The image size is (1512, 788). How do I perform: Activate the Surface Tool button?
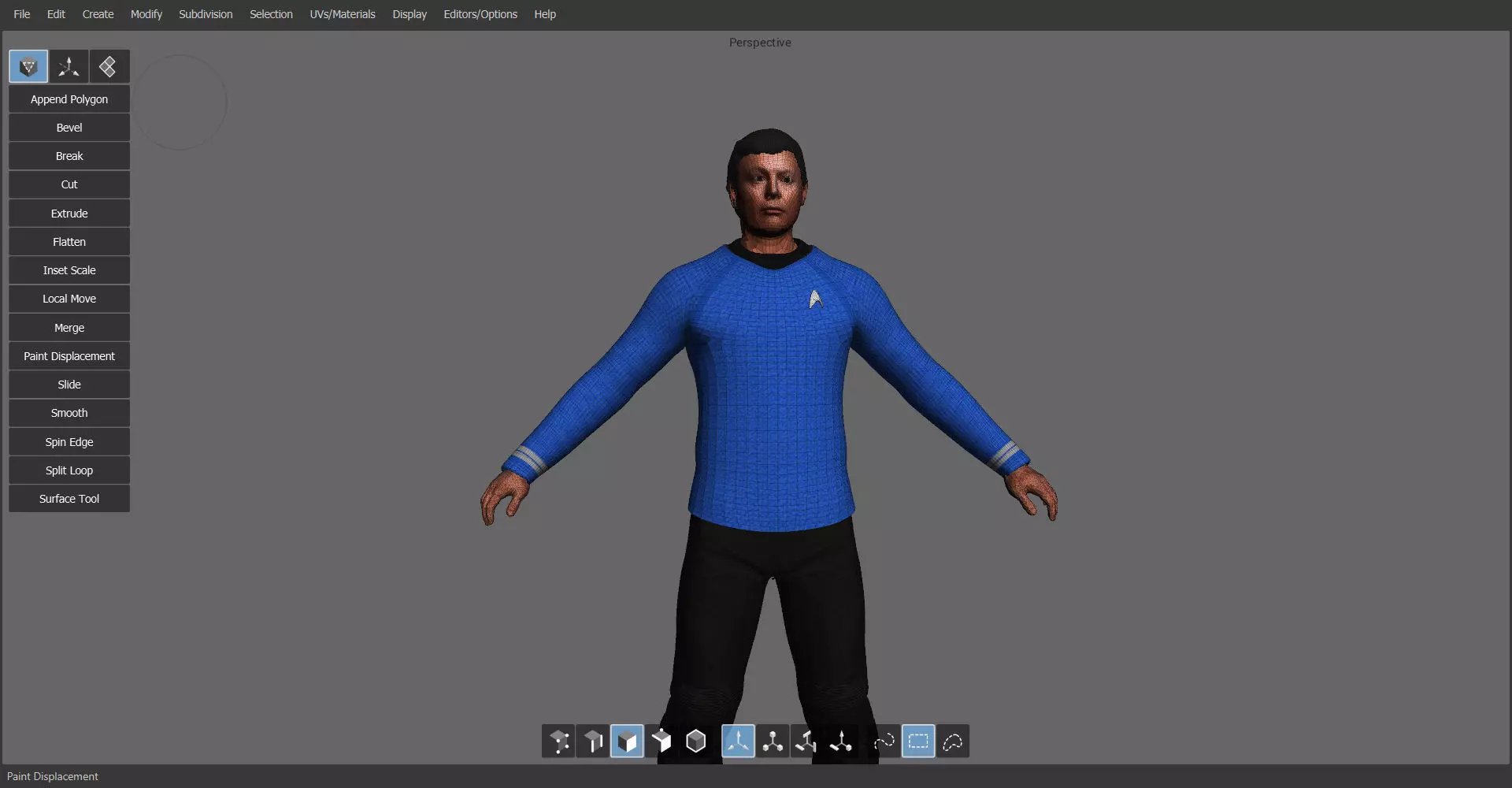69,499
